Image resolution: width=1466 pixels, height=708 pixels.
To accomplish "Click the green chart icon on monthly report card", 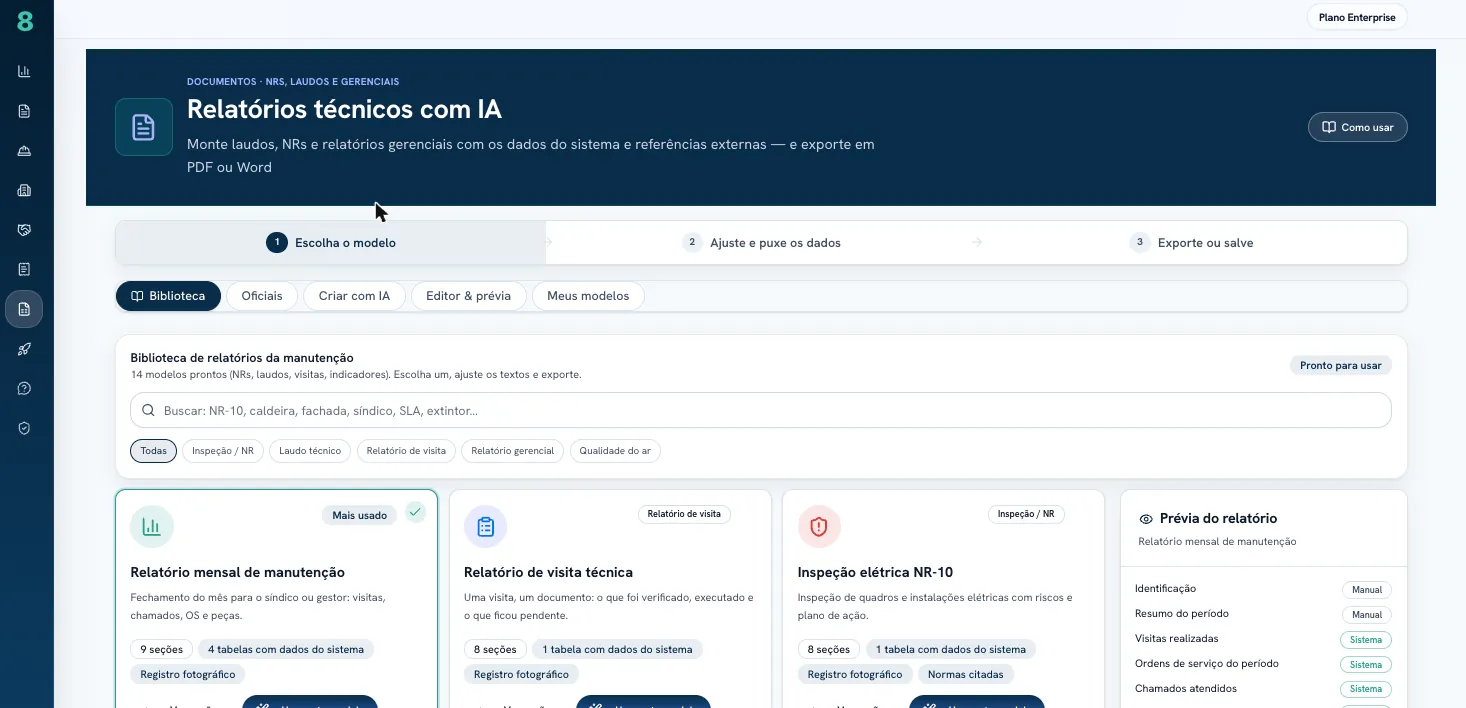I will (x=152, y=526).
